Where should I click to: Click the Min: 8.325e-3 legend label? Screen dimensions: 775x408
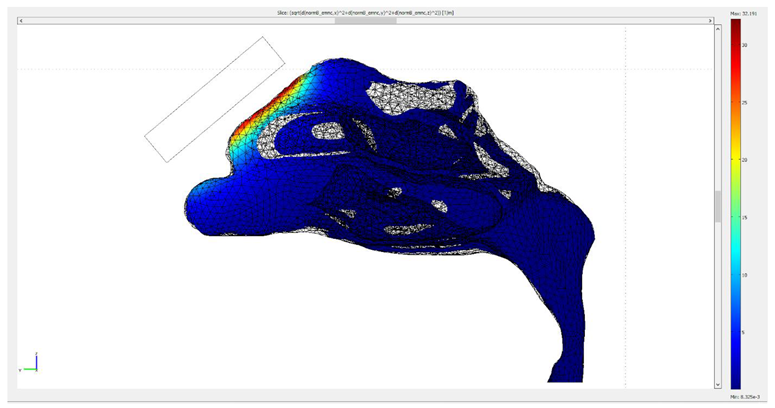743,397
